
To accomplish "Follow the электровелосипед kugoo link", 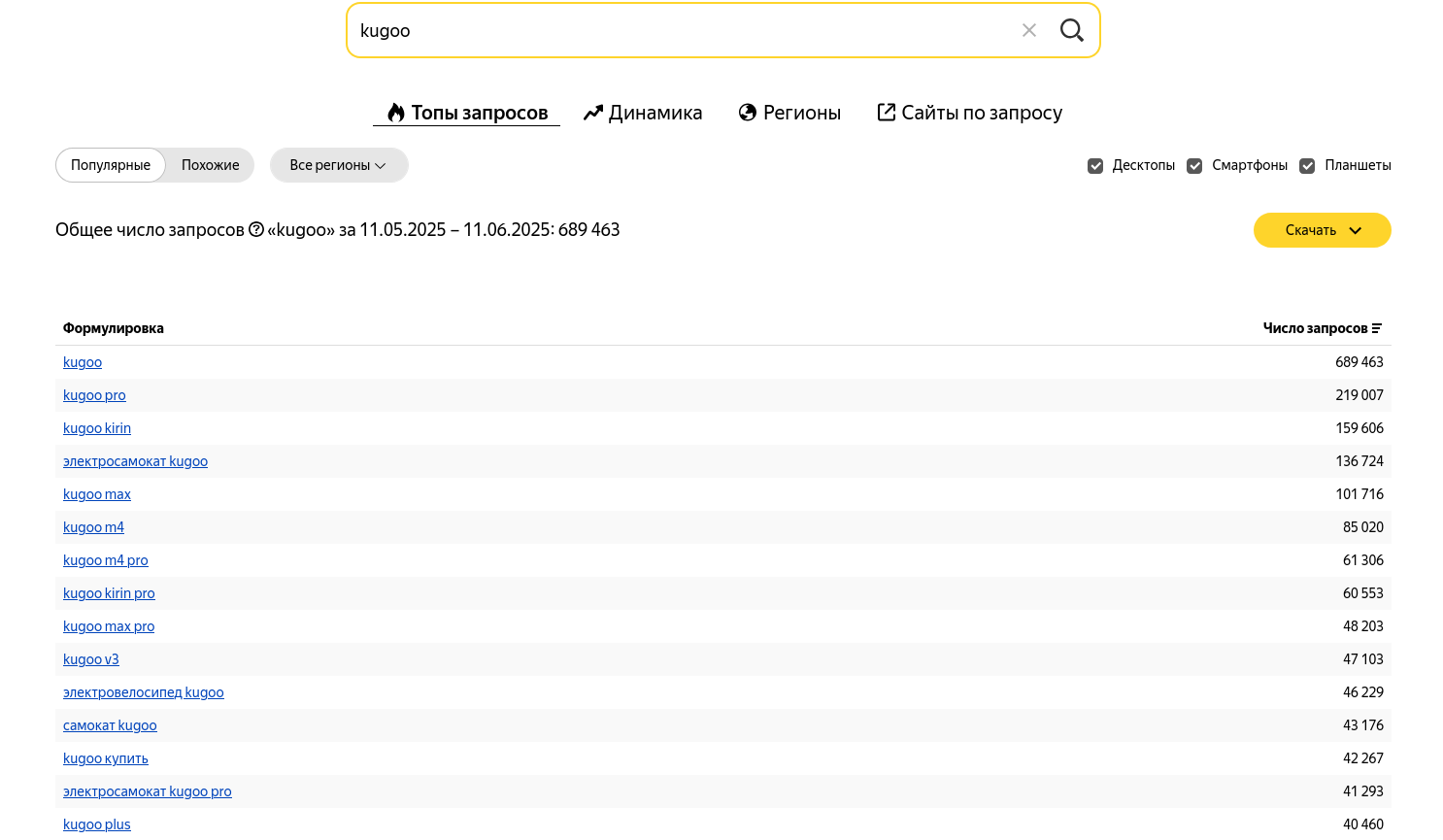I will (x=144, y=692).
